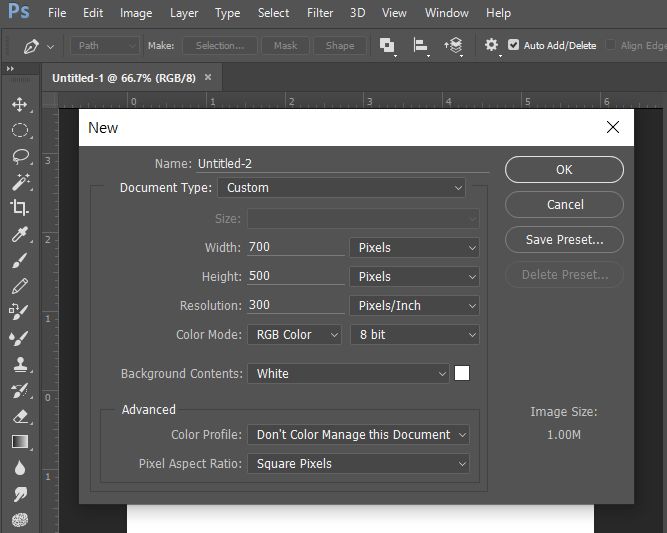Viewport: 667px width, 533px height.
Task: Select the Elliptical Marquee tool
Action: pos(20,130)
